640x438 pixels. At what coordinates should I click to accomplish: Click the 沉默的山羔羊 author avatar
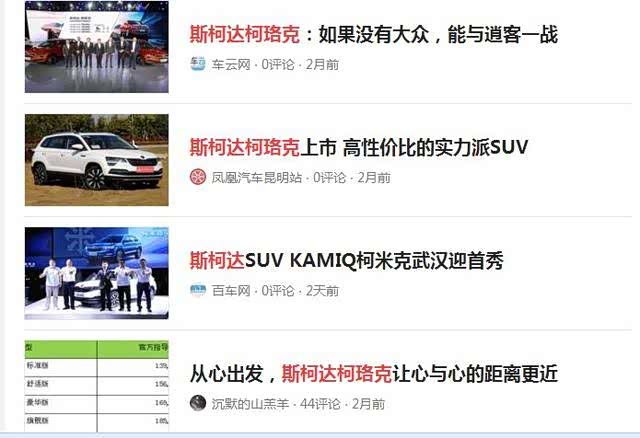coord(198,403)
